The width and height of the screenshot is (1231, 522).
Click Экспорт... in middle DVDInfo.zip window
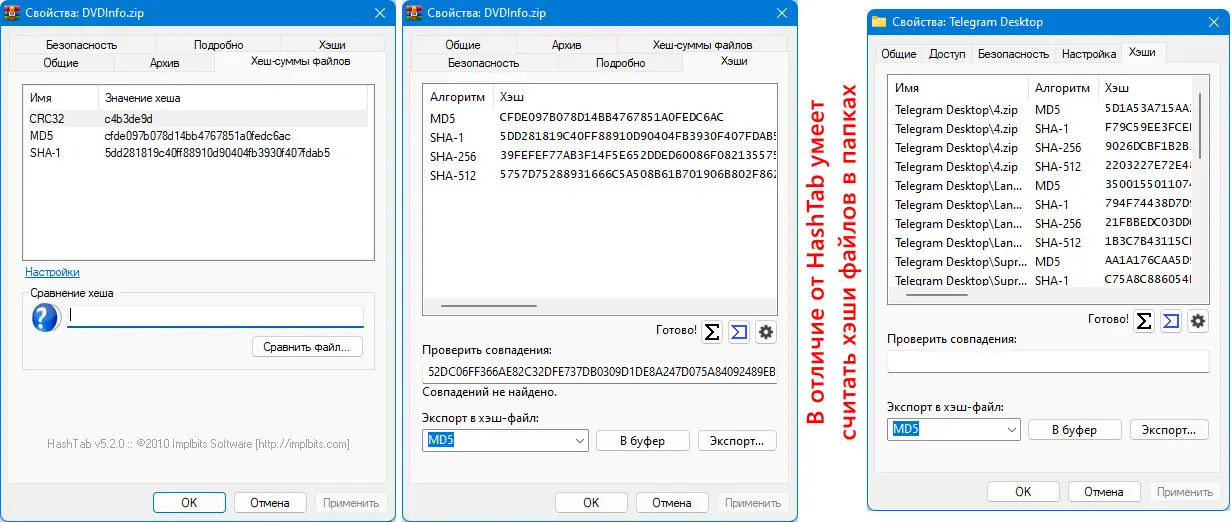(737, 441)
